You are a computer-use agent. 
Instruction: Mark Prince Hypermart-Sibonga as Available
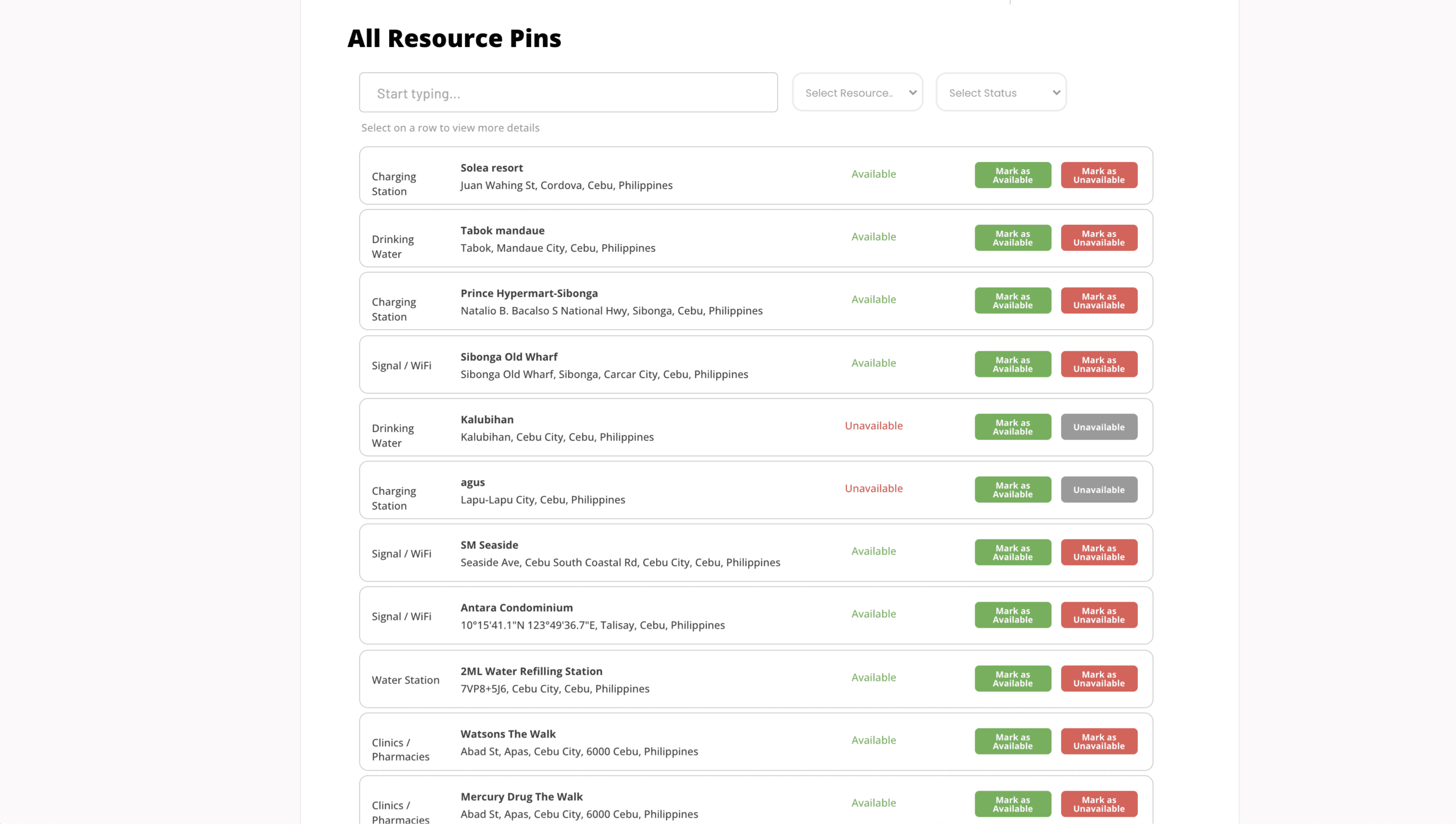[x=1012, y=301]
